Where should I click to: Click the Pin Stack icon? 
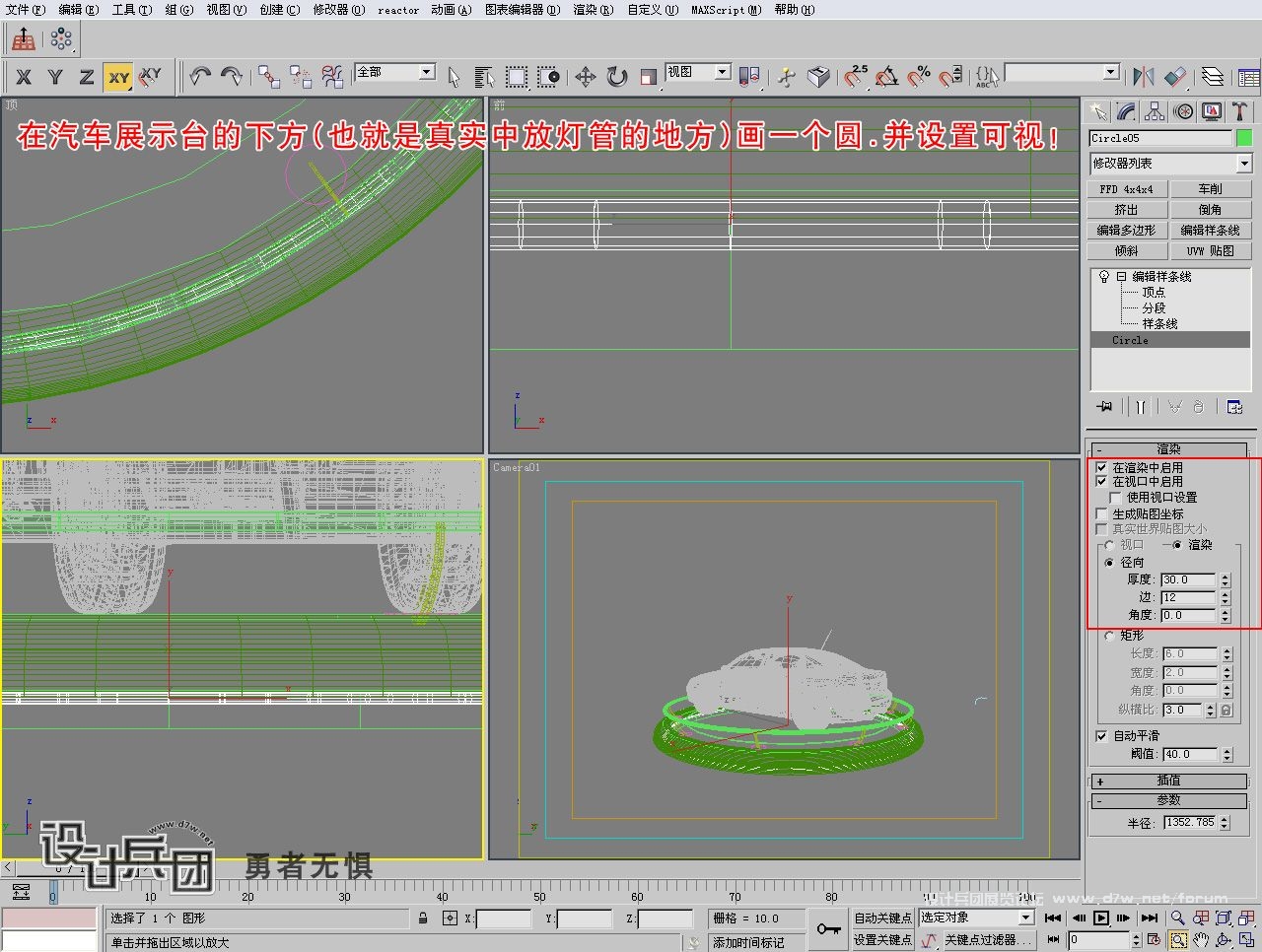tap(1105, 406)
